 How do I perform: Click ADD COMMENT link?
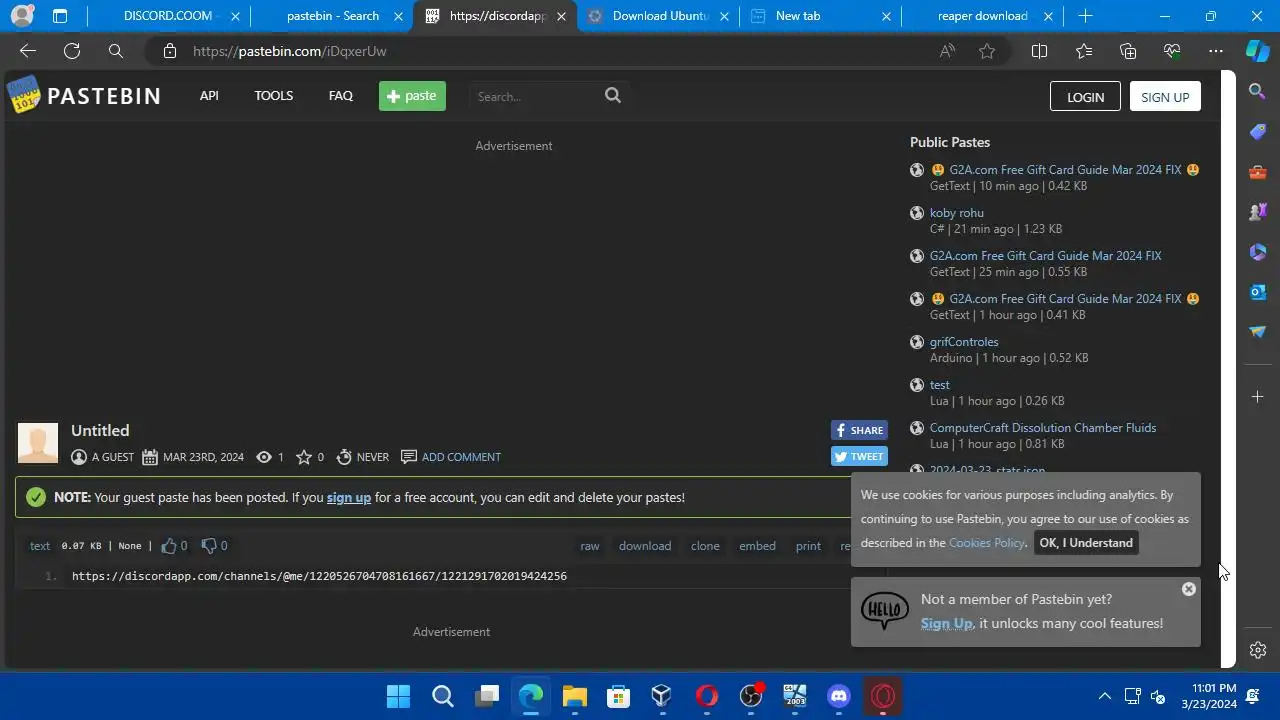tap(461, 457)
